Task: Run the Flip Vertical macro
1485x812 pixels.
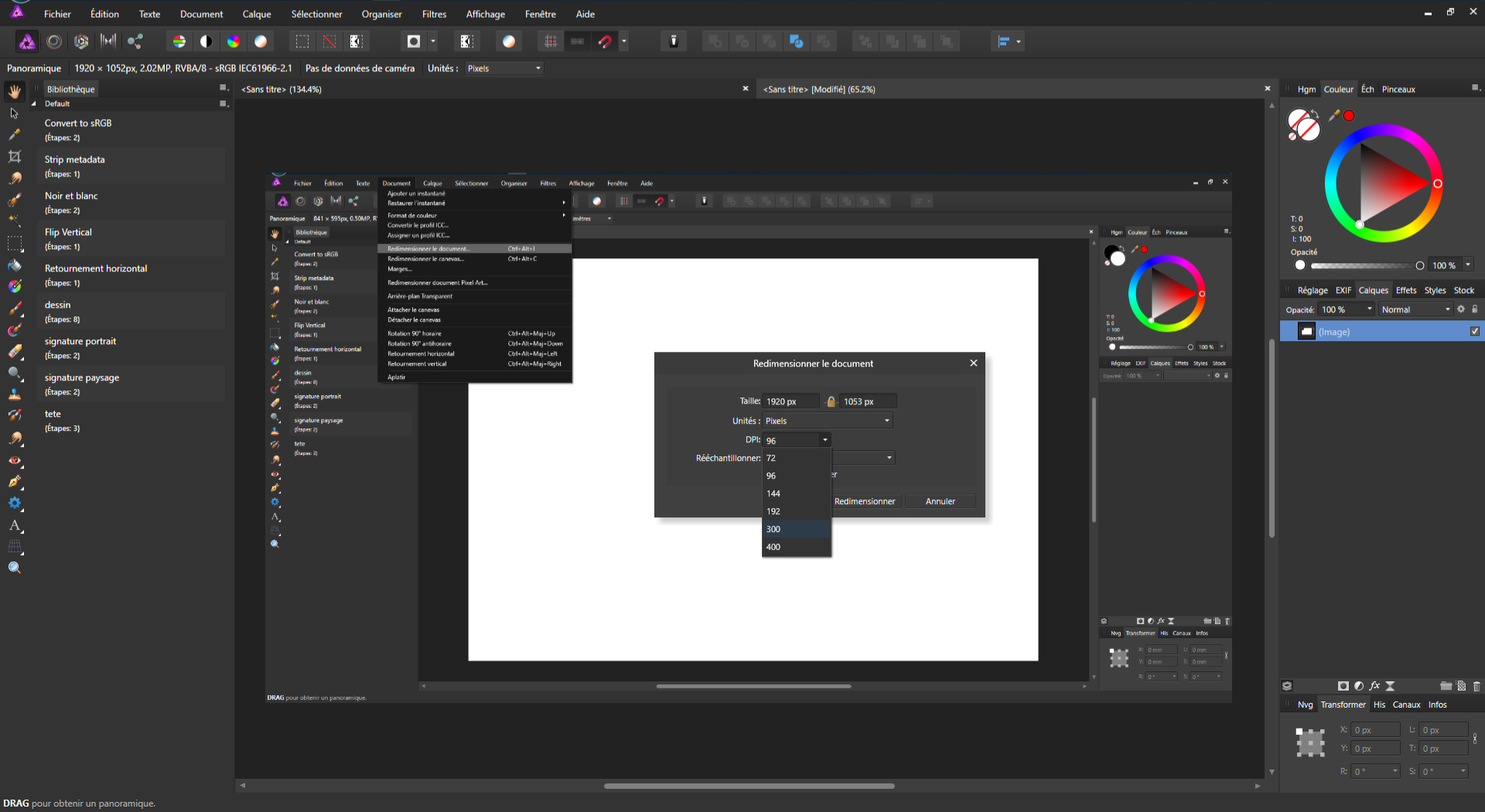Action: click(131, 238)
